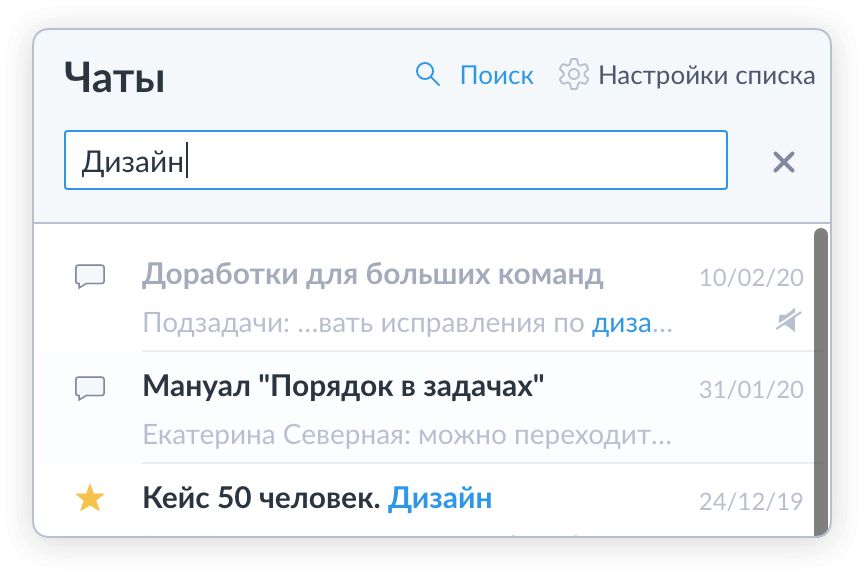Image resolution: width=864 pixels, height=574 pixels.
Task: Click the Екатерина Северная message preview
Action: pyautogui.click(x=407, y=436)
